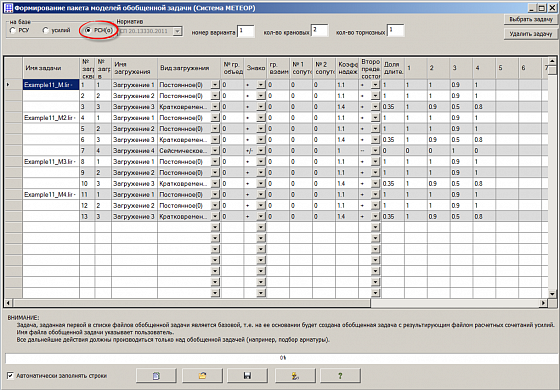The width and height of the screenshot is (560, 390).
Task: Open a saved package with the folder icon
Action: tap(202, 375)
